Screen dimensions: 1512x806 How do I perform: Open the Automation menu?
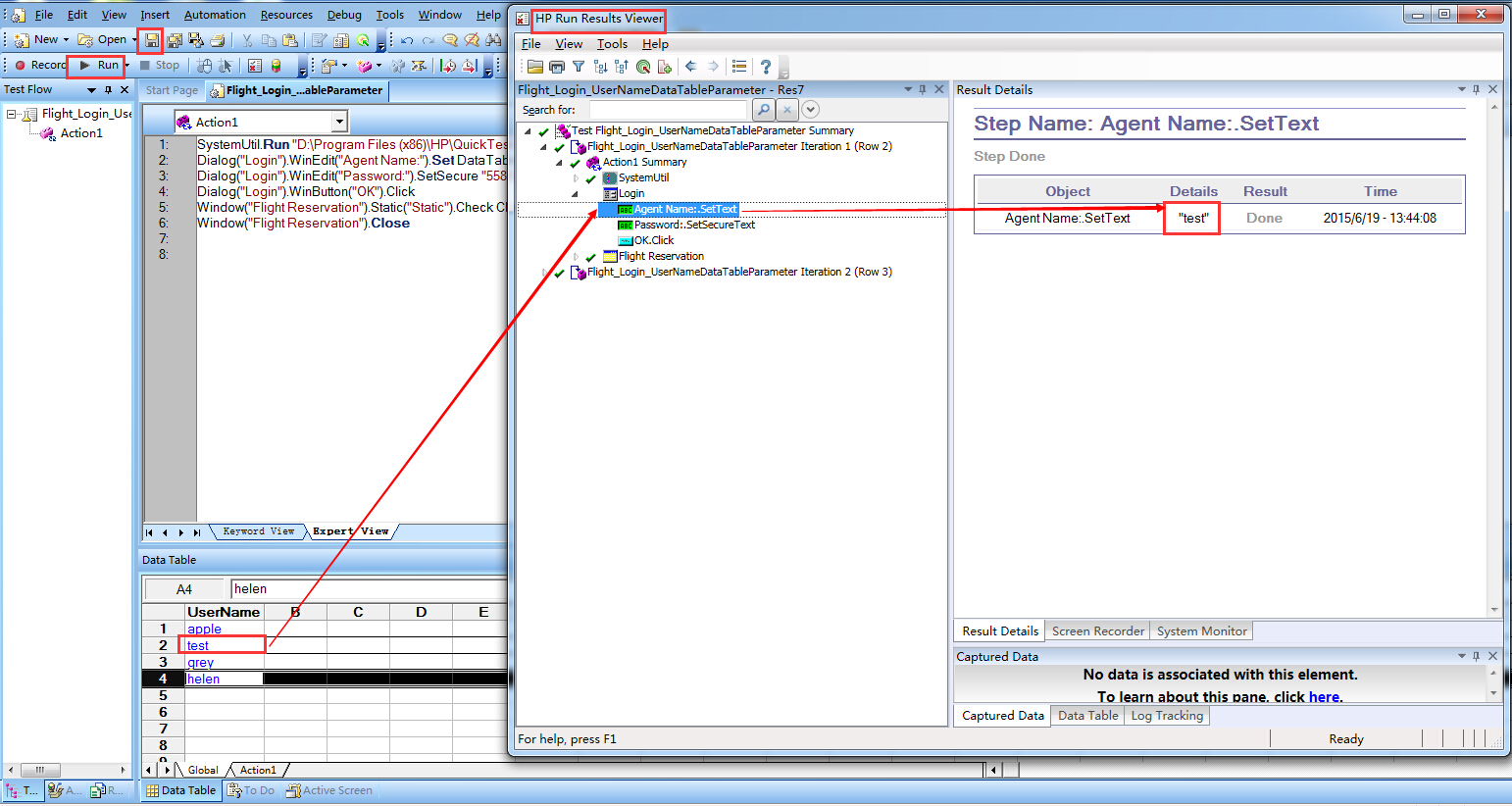click(215, 15)
